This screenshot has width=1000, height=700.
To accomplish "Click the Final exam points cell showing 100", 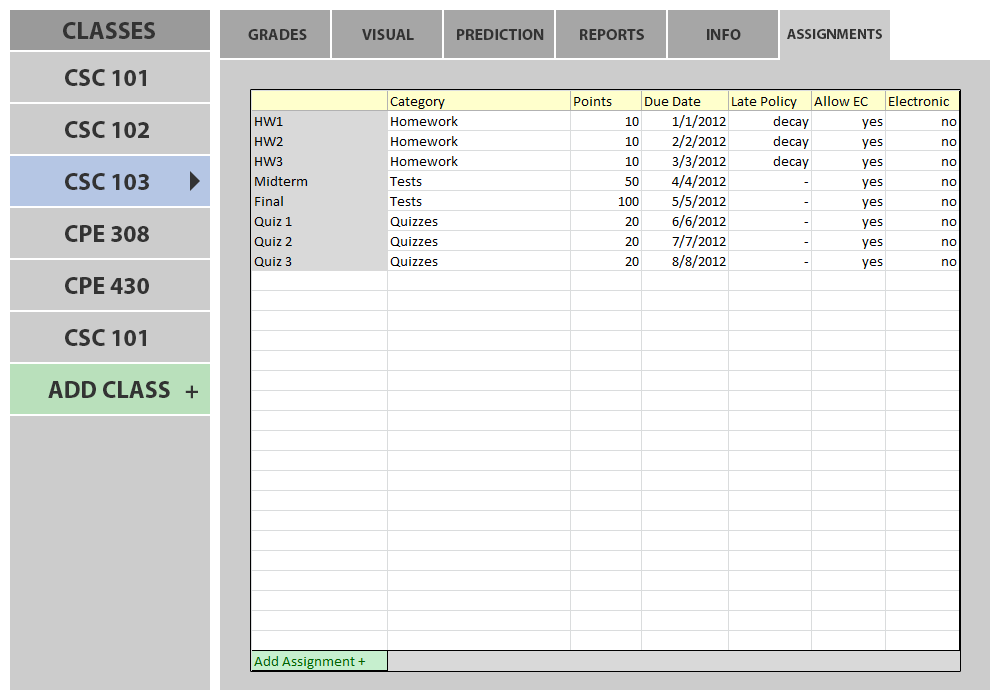I will 605,201.
